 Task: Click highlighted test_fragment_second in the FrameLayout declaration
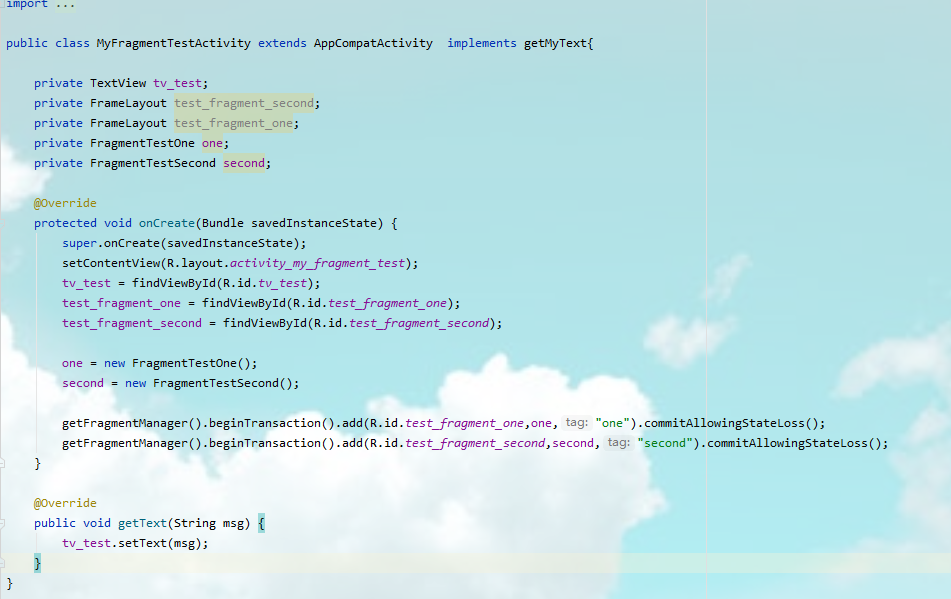[244, 103]
